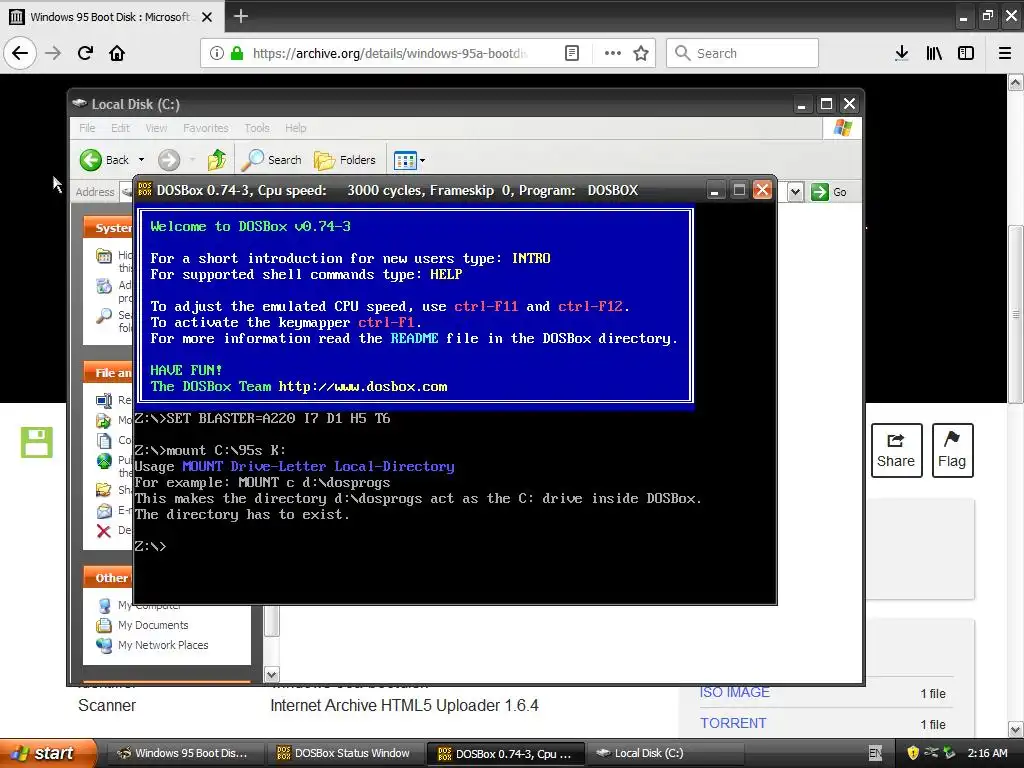This screenshot has height=768, width=1024.
Task: Click the Flag button on archive.org
Action: pos(952,450)
